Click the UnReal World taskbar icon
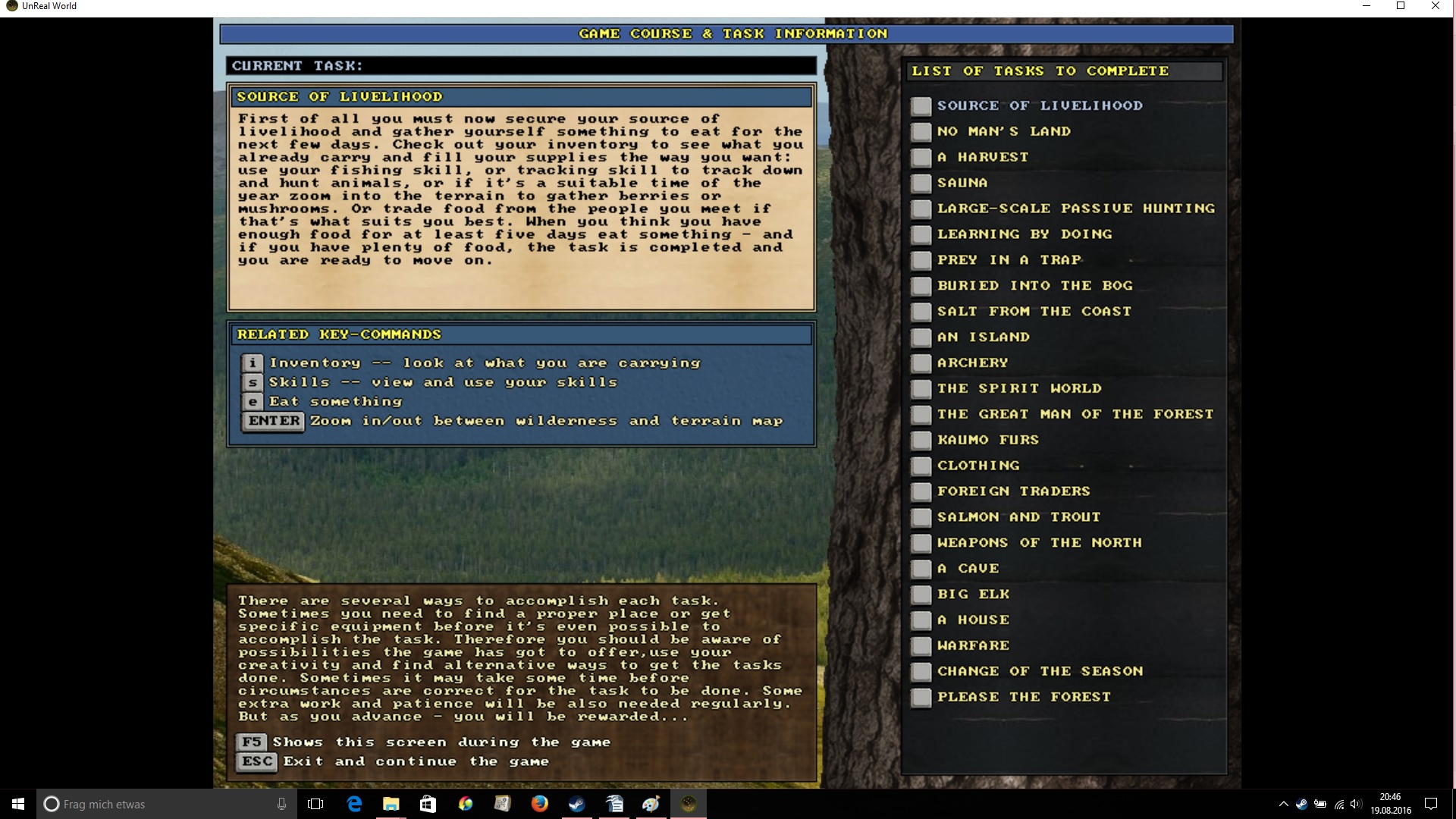The width and height of the screenshot is (1456, 819). pyautogui.click(x=689, y=804)
